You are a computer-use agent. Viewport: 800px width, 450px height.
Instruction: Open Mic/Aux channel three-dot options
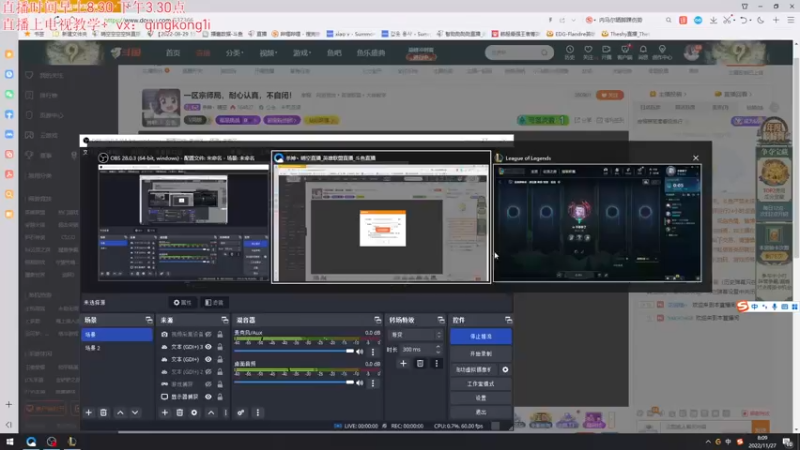click(x=373, y=352)
